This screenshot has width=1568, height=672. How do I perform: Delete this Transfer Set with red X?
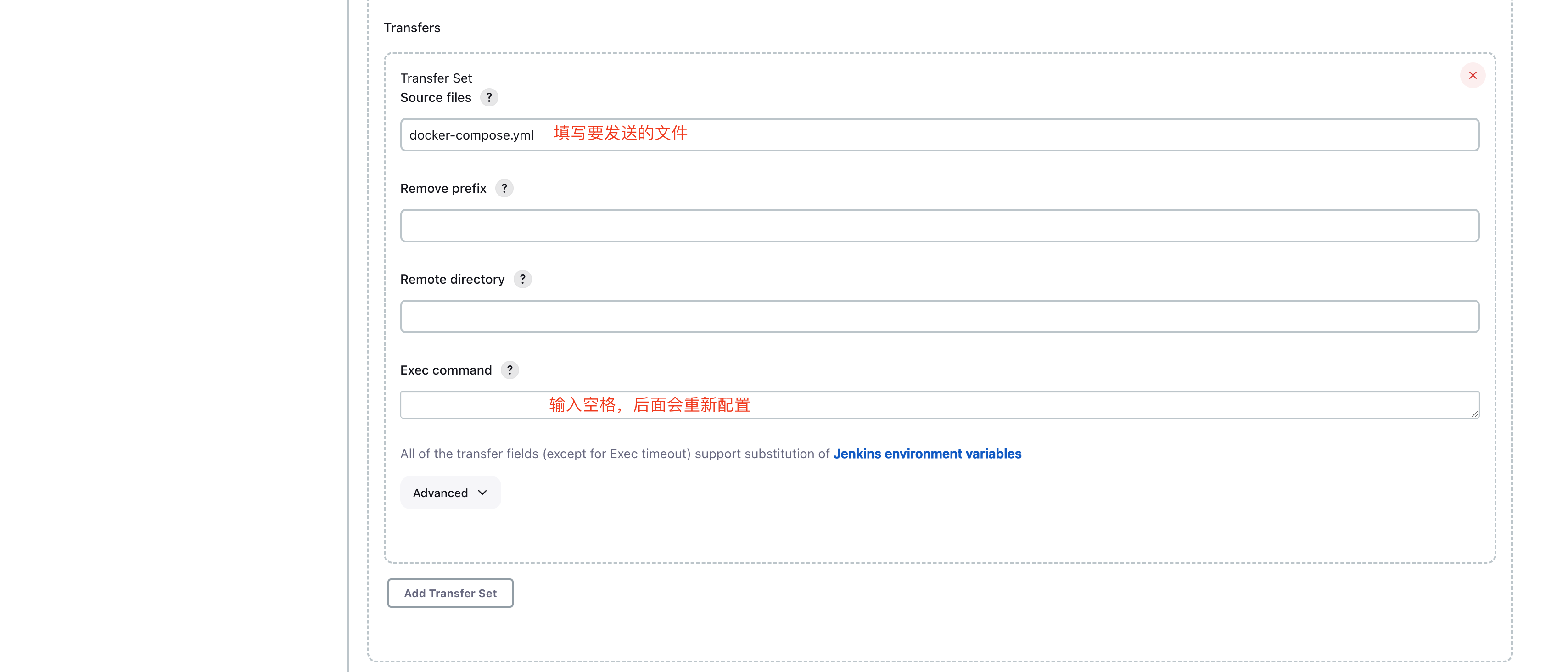(1473, 75)
